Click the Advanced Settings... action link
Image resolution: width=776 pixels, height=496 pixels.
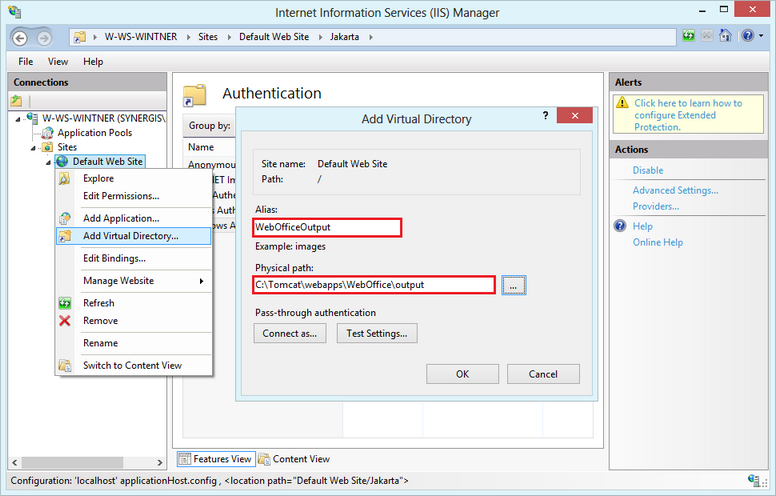click(x=676, y=190)
